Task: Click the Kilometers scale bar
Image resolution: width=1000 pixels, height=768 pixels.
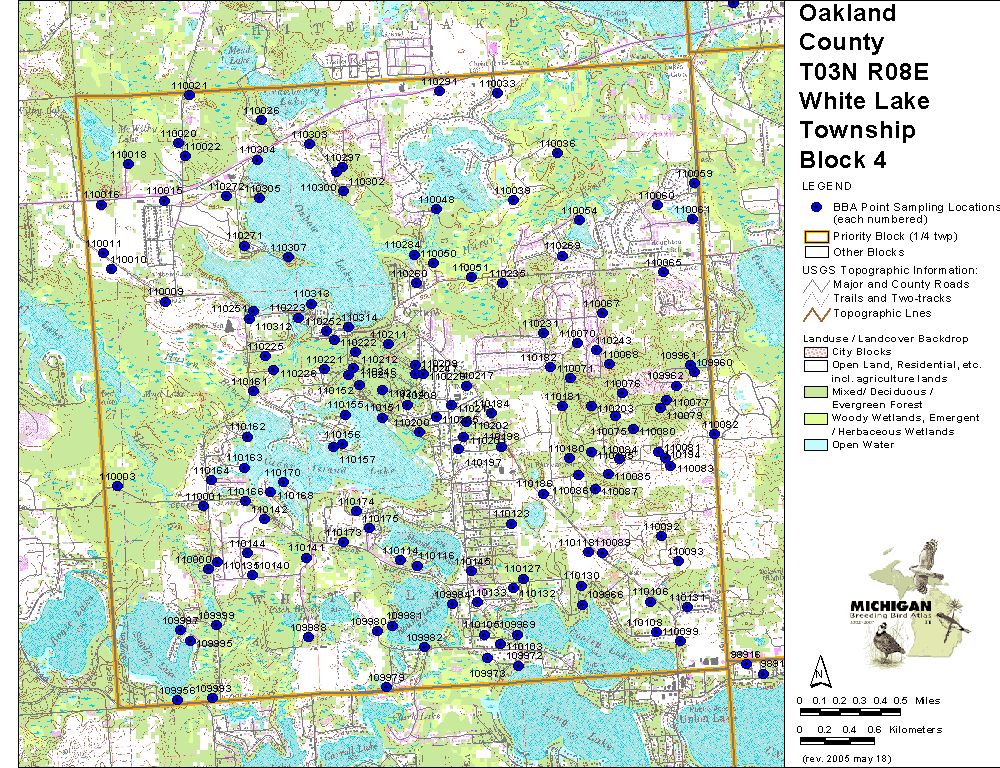Action: coord(850,741)
